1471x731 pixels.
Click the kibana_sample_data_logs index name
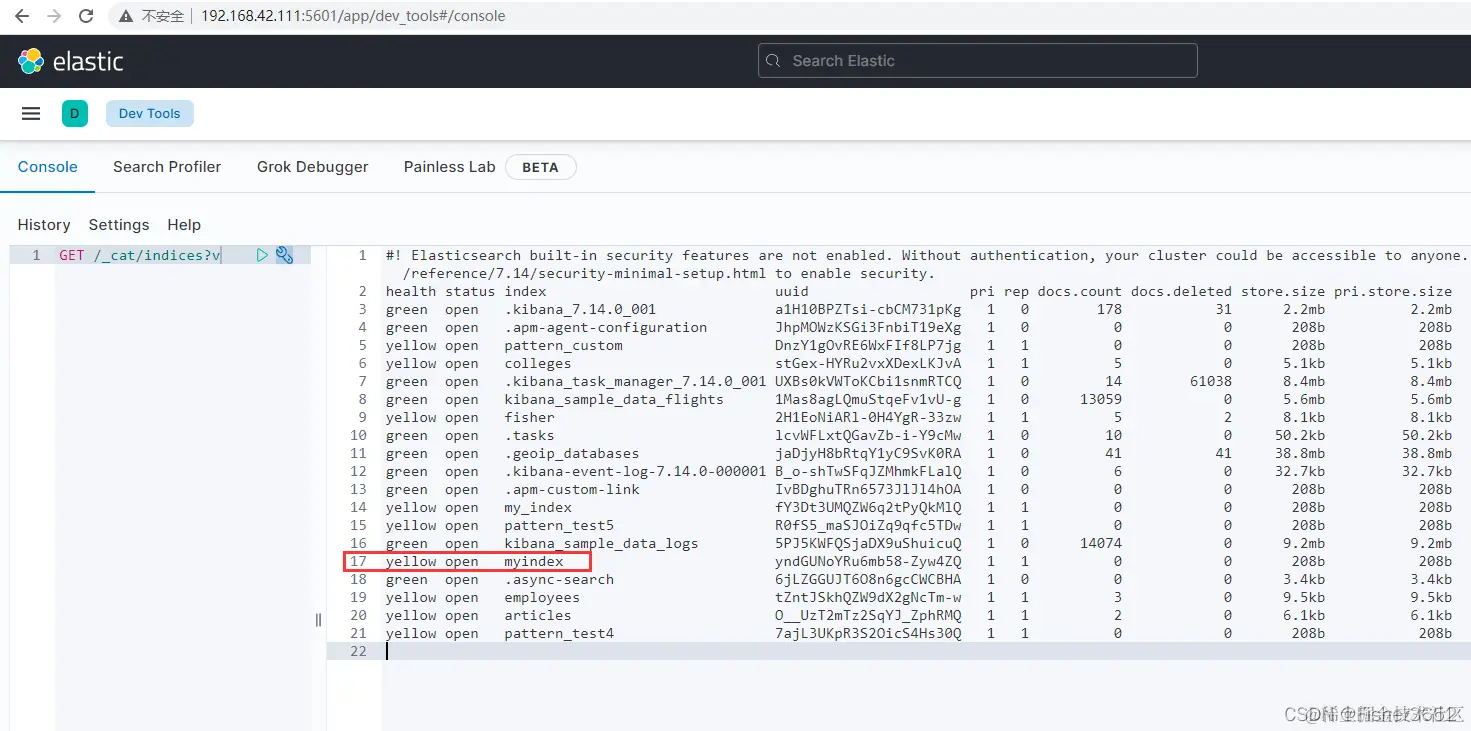tap(601, 543)
